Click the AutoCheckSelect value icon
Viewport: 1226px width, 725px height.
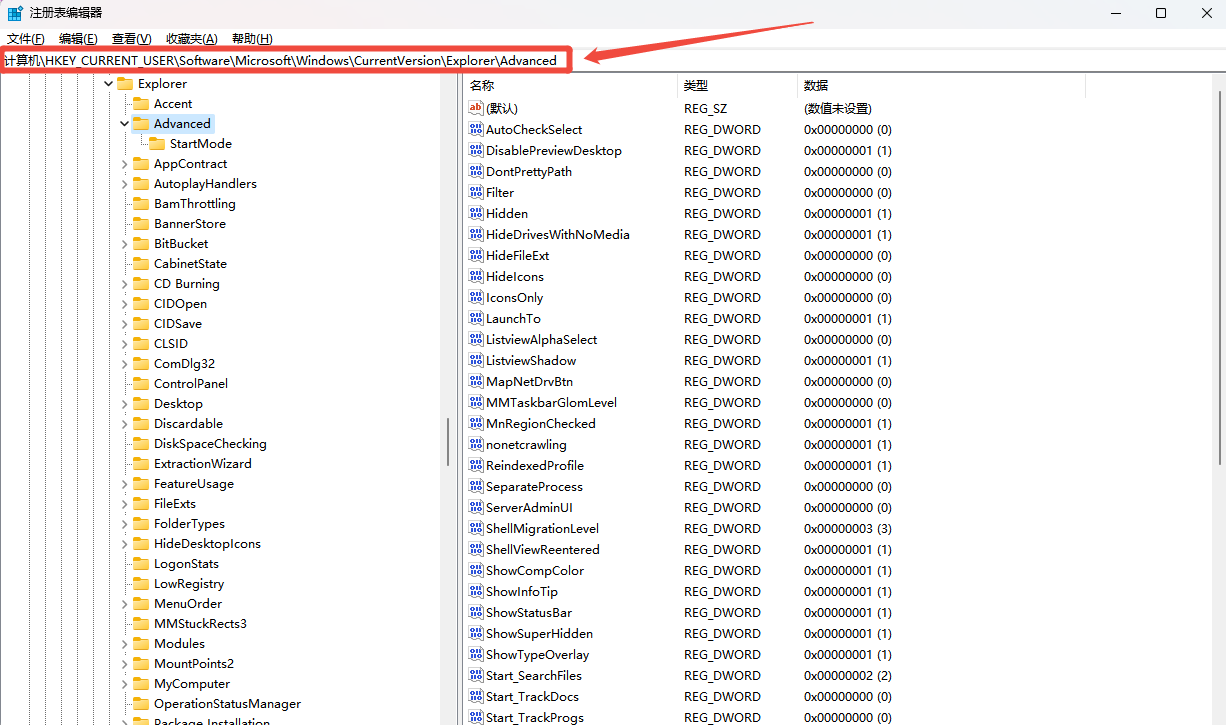(476, 129)
